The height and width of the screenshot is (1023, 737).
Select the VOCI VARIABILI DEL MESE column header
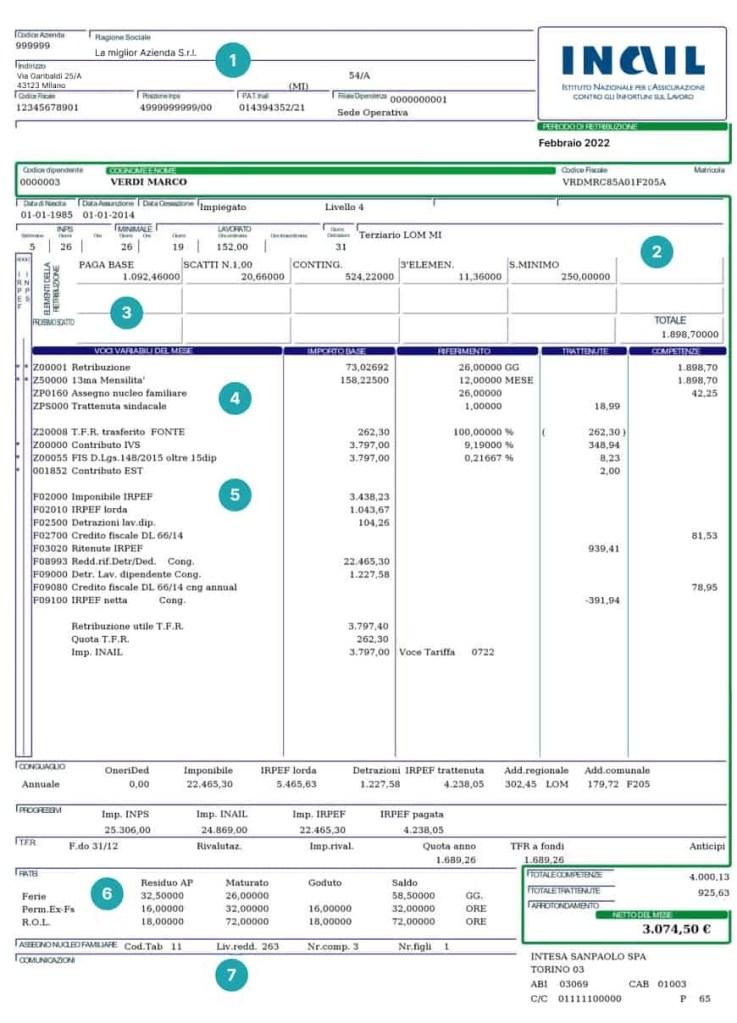tap(156, 351)
